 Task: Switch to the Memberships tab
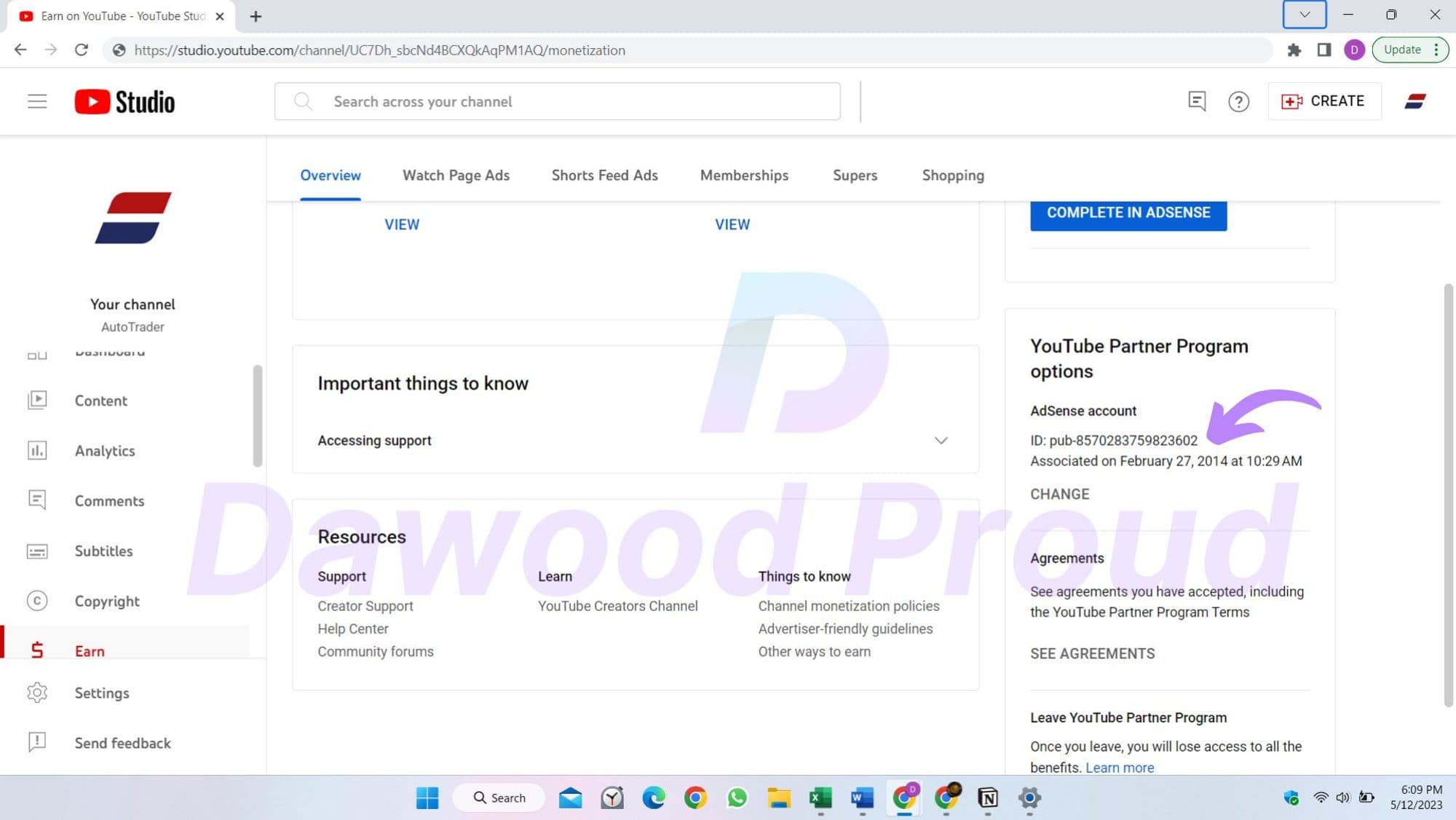pos(744,176)
